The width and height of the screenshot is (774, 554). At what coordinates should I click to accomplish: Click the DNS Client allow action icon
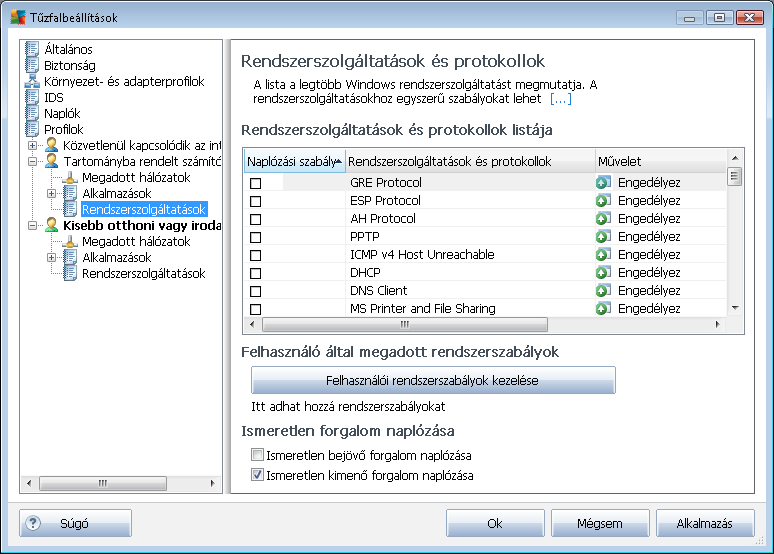coord(603,290)
